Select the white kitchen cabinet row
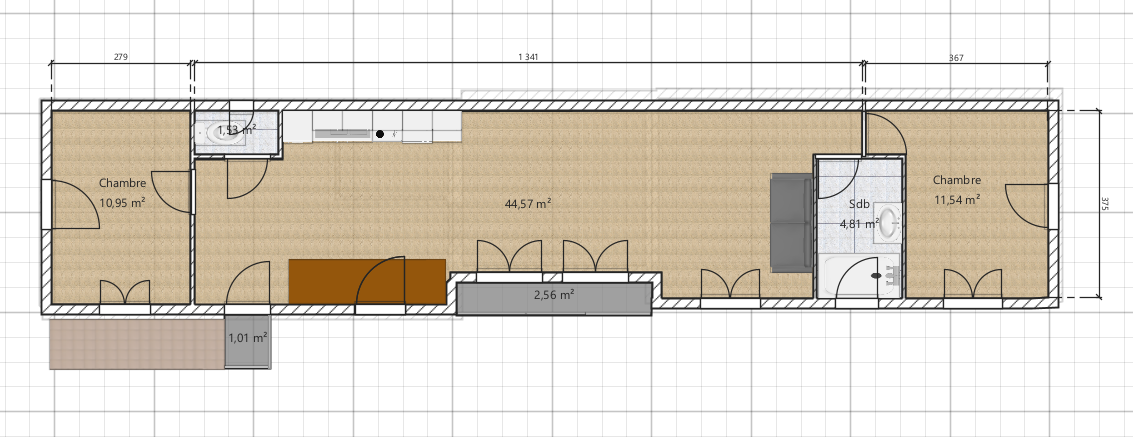The height and width of the screenshot is (437, 1133). (372, 126)
